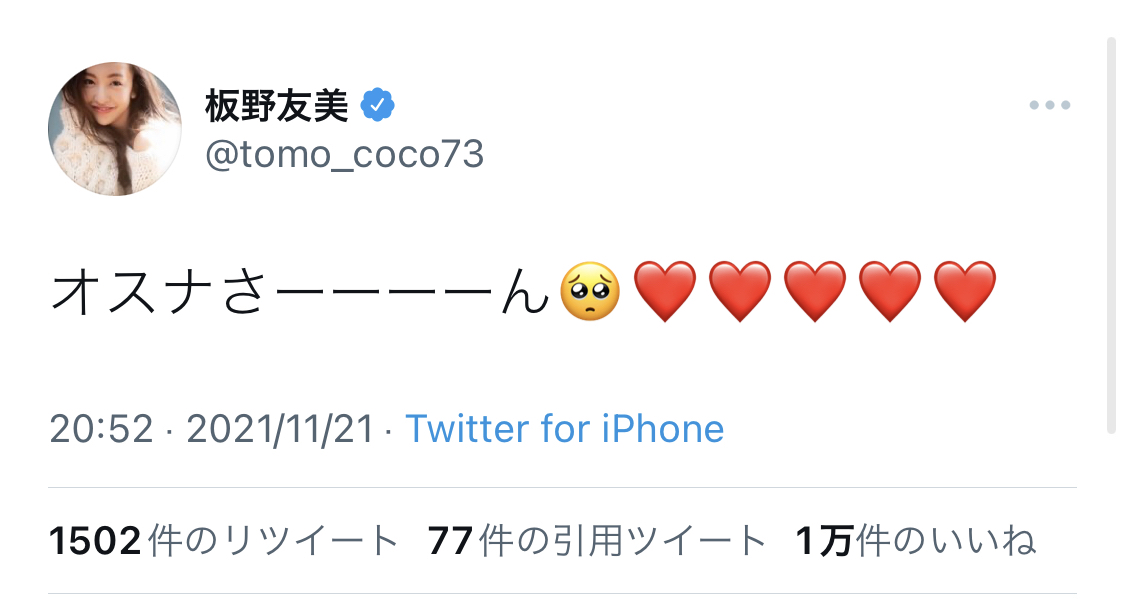Viewport: 1125px width, 599px height.
Task: Click the second red heart emoji
Action: pos(740,291)
